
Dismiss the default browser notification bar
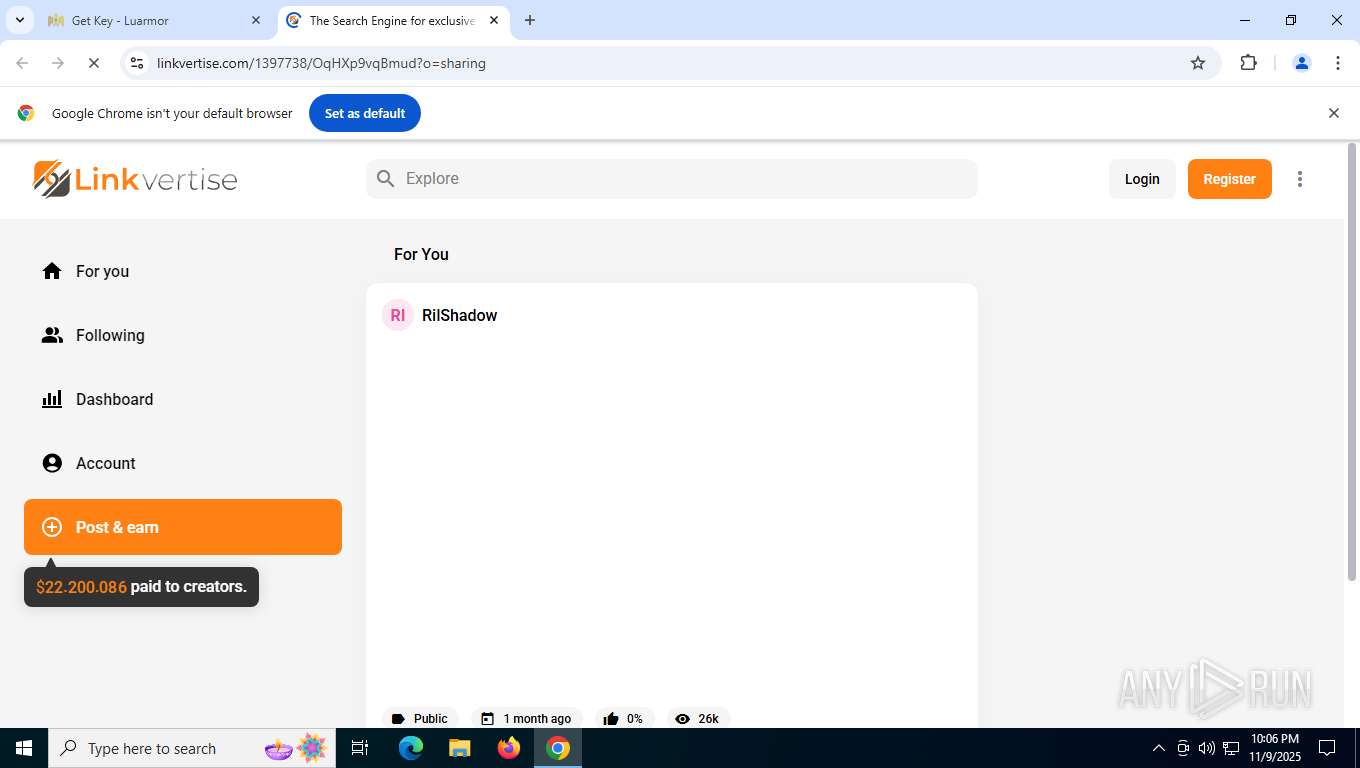coord(1333,113)
